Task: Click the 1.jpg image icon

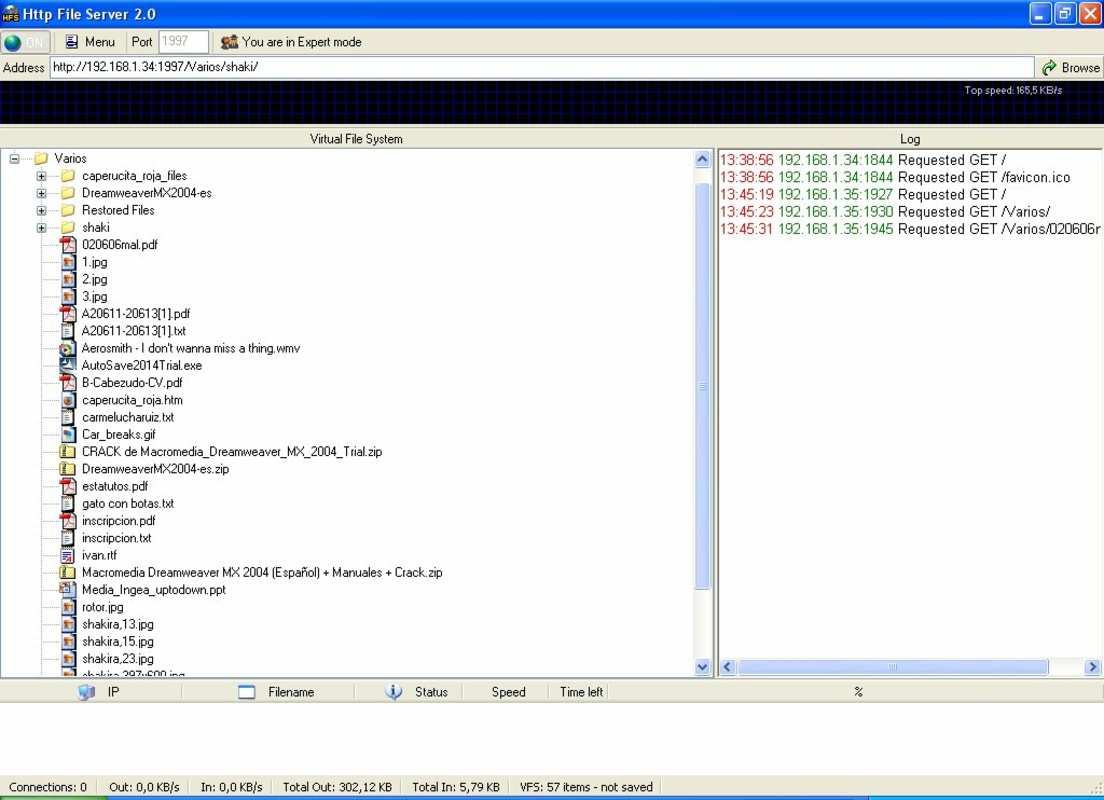Action: point(68,262)
